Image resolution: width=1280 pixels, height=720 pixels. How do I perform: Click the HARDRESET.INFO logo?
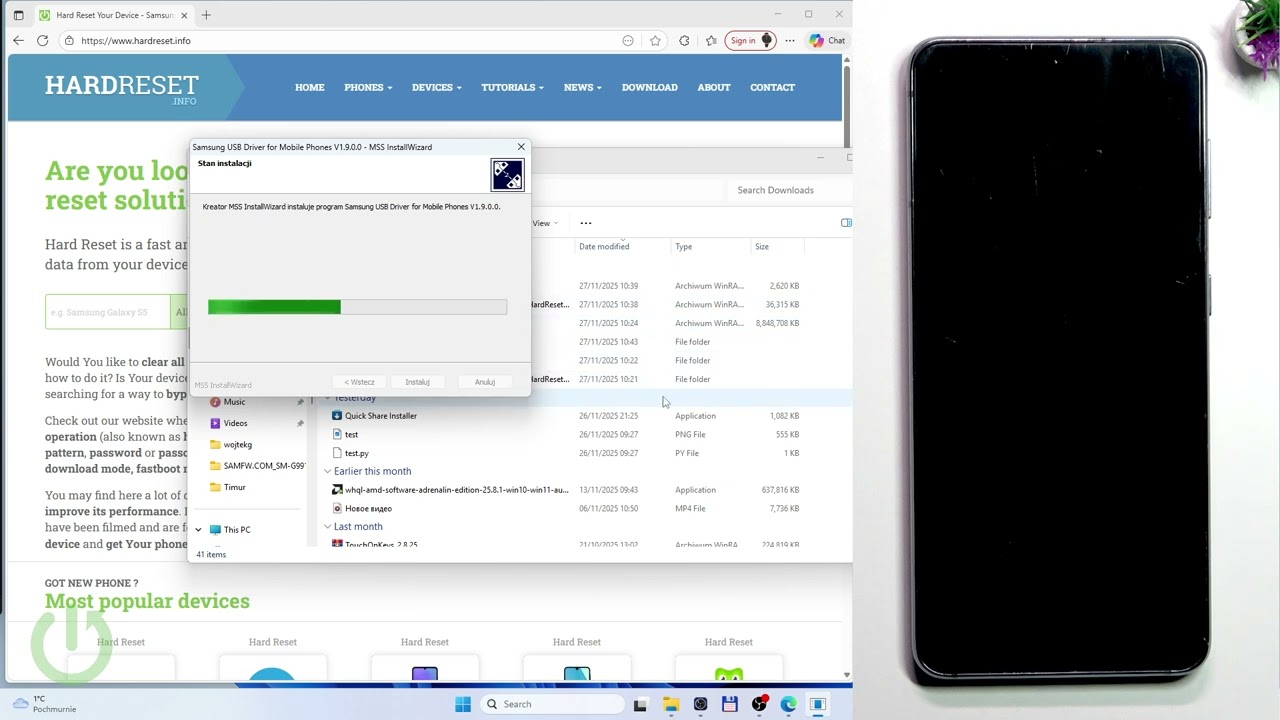[121, 88]
